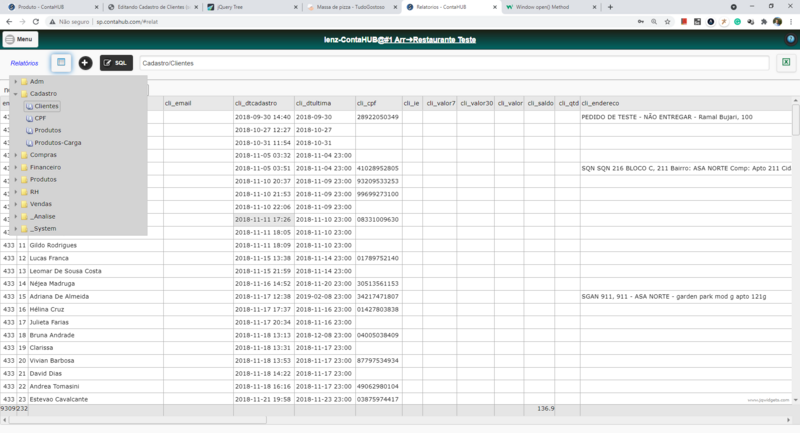
Task: Click the Cadastro/Clientes report name field
Action: 454,63
